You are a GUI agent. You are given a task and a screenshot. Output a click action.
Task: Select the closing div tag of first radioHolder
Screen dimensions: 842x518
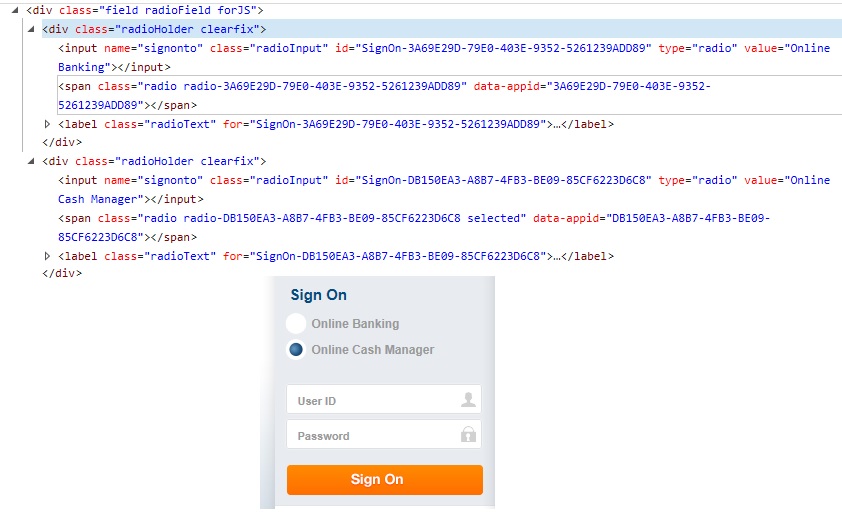62,142
